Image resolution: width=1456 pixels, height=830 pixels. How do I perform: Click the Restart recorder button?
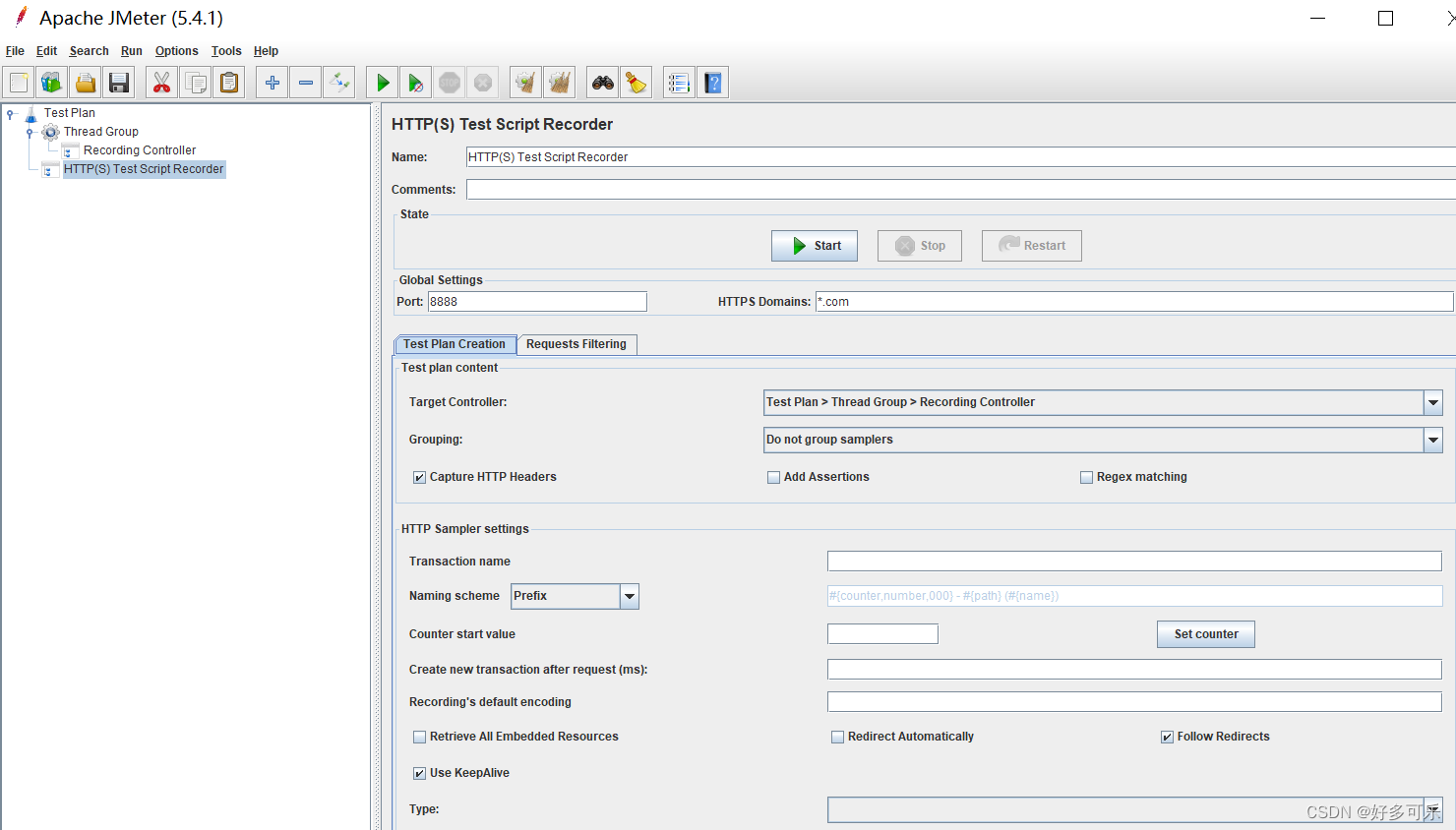[x=1032, y=246]
